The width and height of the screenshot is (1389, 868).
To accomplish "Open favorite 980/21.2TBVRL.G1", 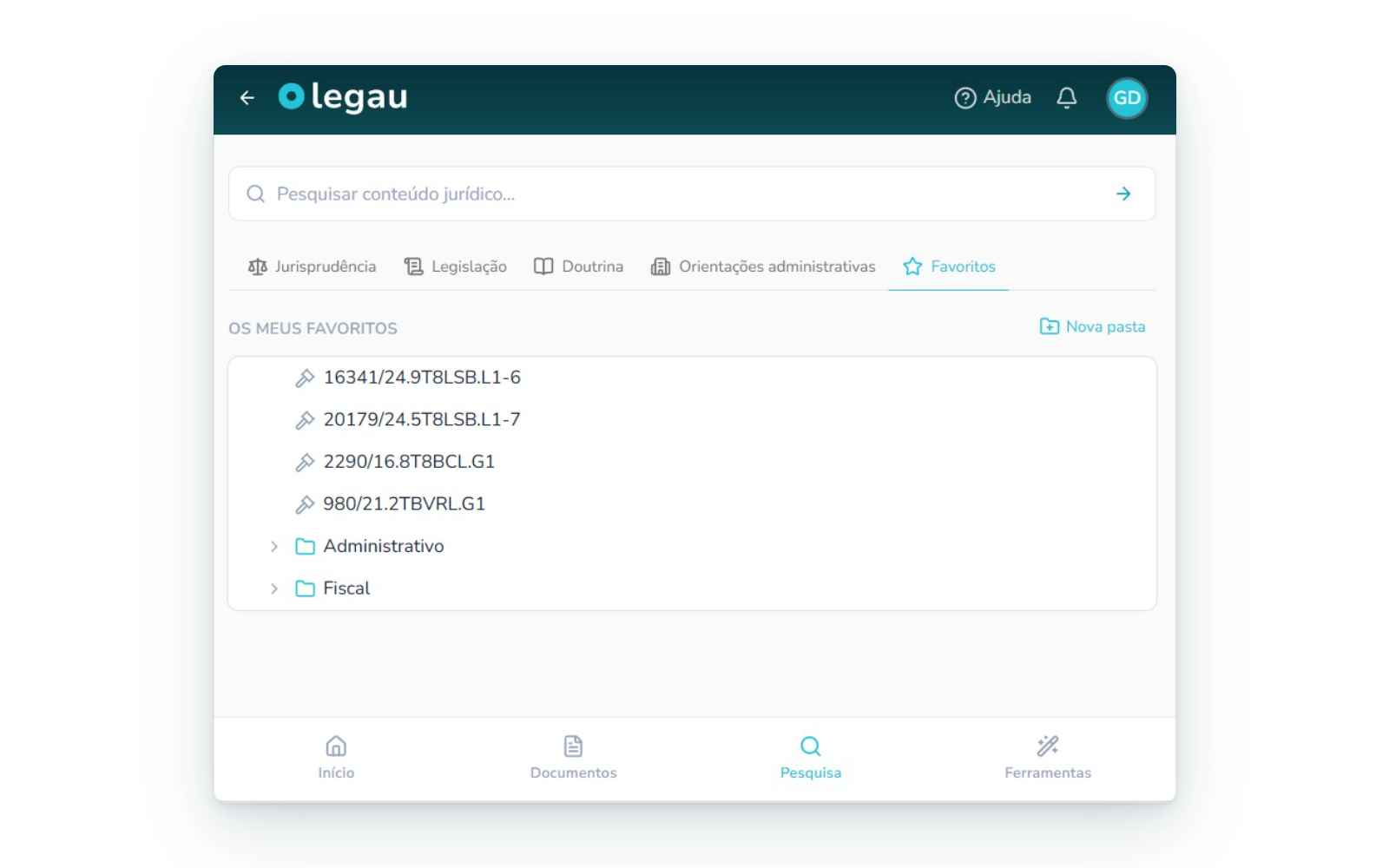I will click(x=404, y=503).
